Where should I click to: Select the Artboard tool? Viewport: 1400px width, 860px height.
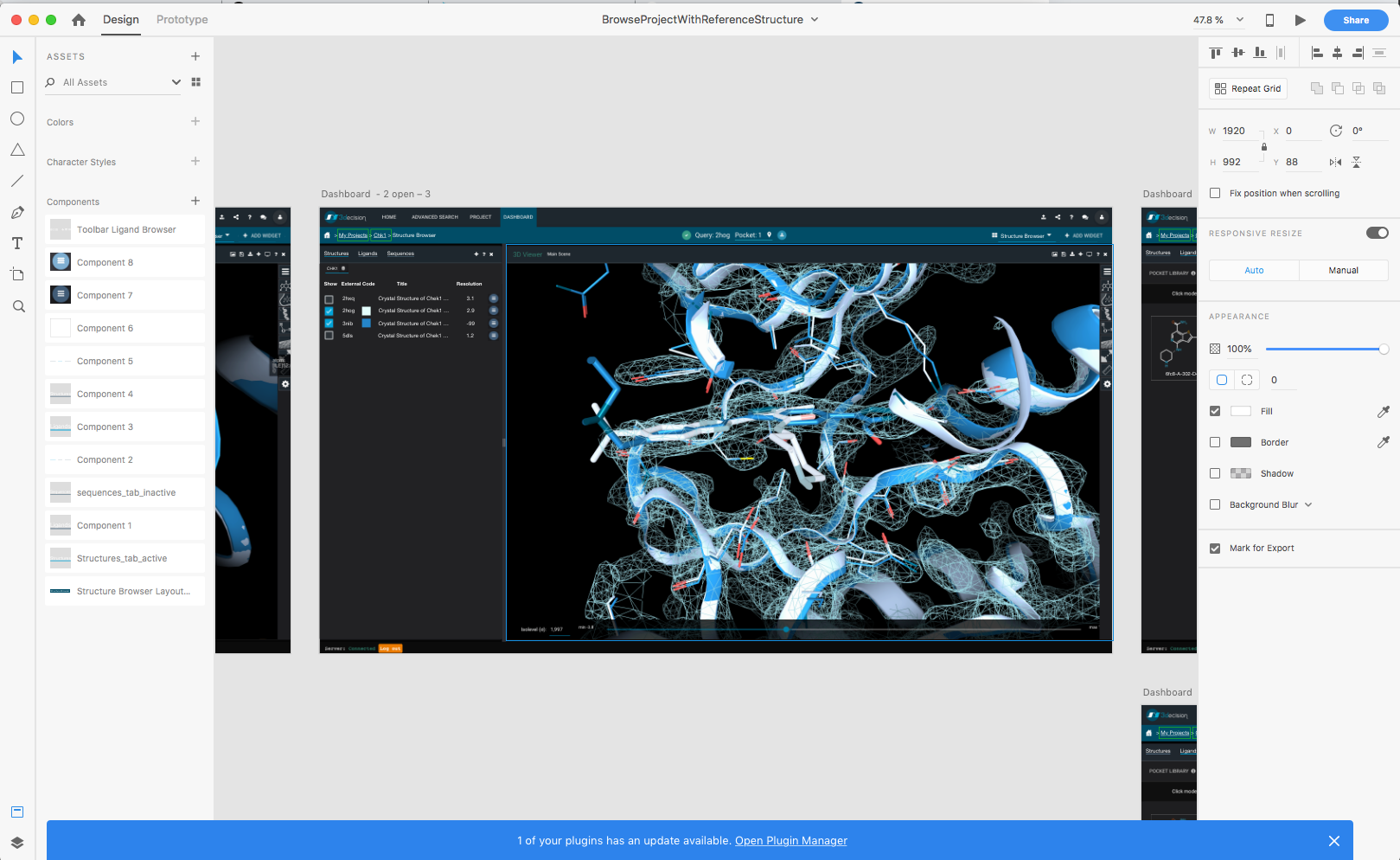17,274
